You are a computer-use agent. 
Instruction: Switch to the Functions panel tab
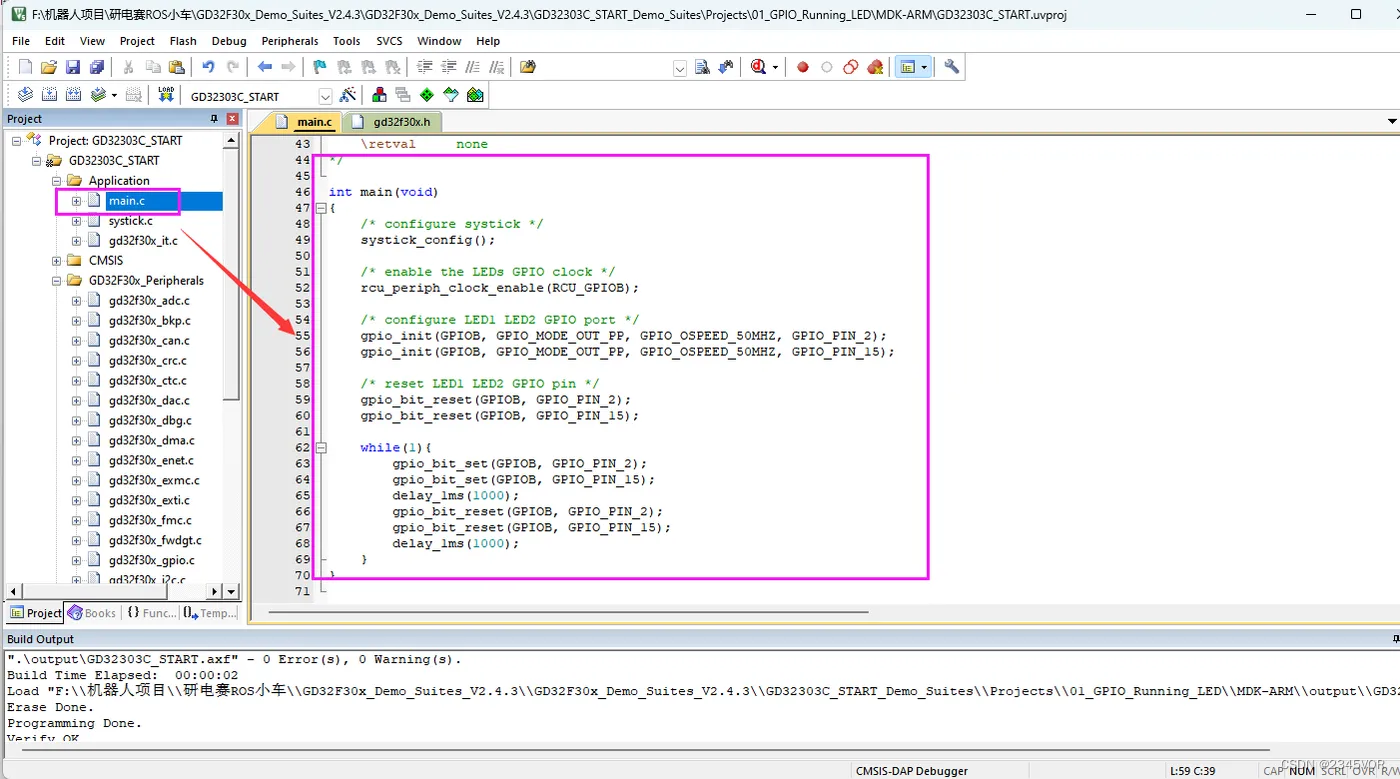[x=151, y=613]
